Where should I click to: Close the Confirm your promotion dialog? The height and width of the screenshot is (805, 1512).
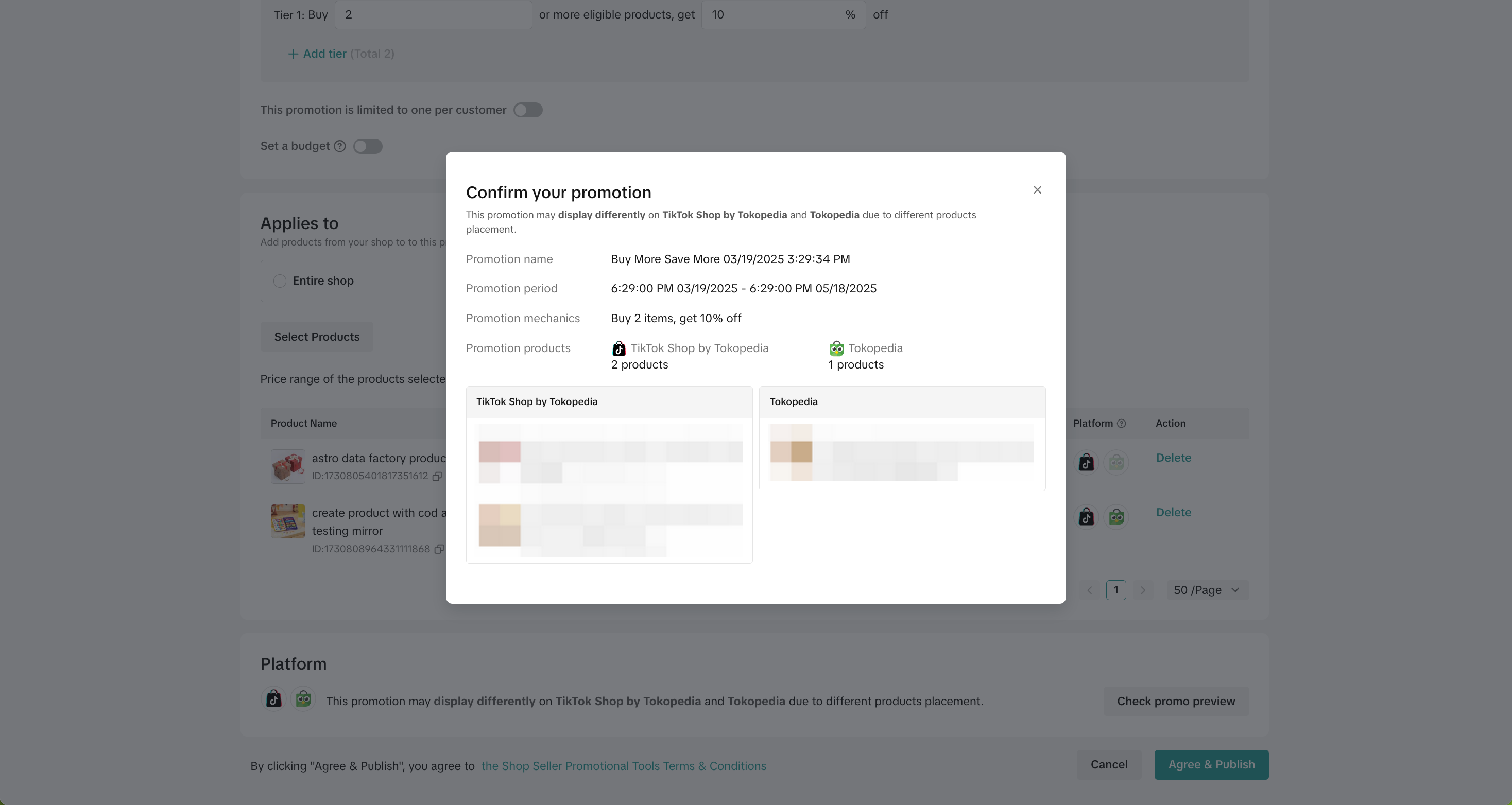point(1037,189)
